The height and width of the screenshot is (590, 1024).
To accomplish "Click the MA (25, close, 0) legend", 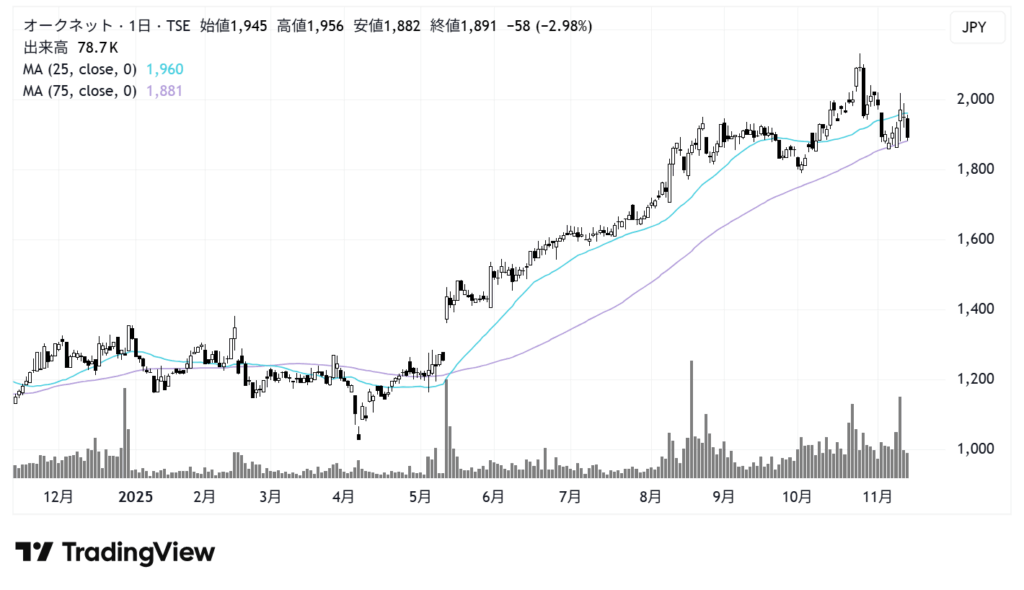I will point(80,69).
